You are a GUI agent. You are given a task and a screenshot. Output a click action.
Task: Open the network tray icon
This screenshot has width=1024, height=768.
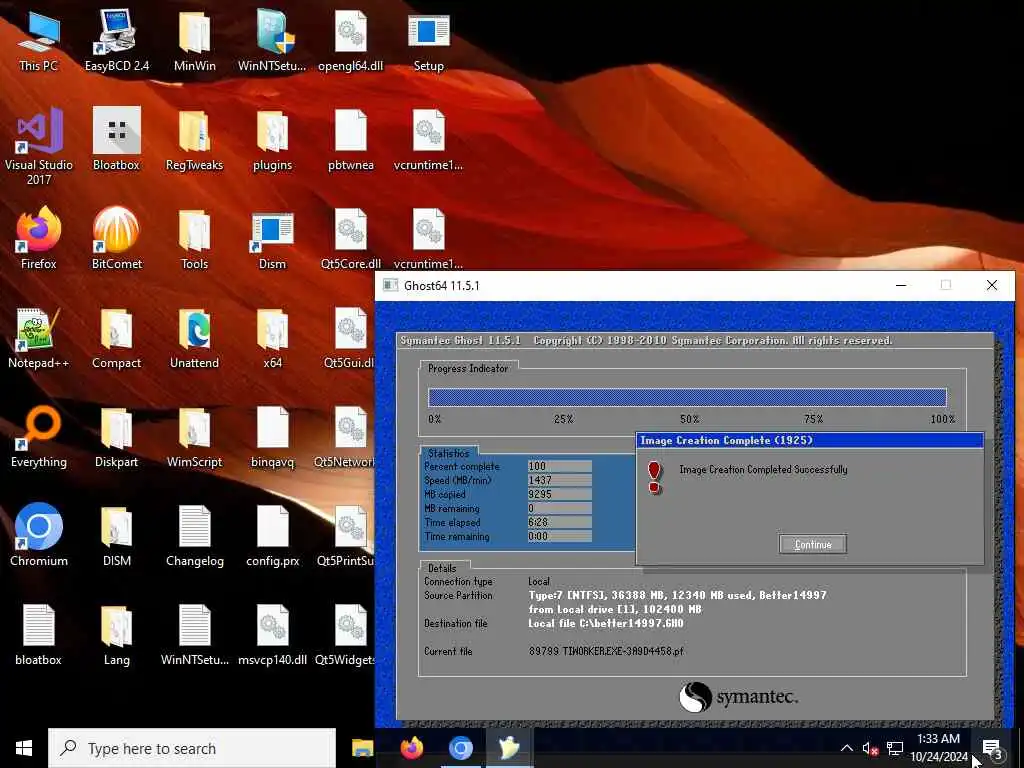pyautogui.click(x=895, y=748)
